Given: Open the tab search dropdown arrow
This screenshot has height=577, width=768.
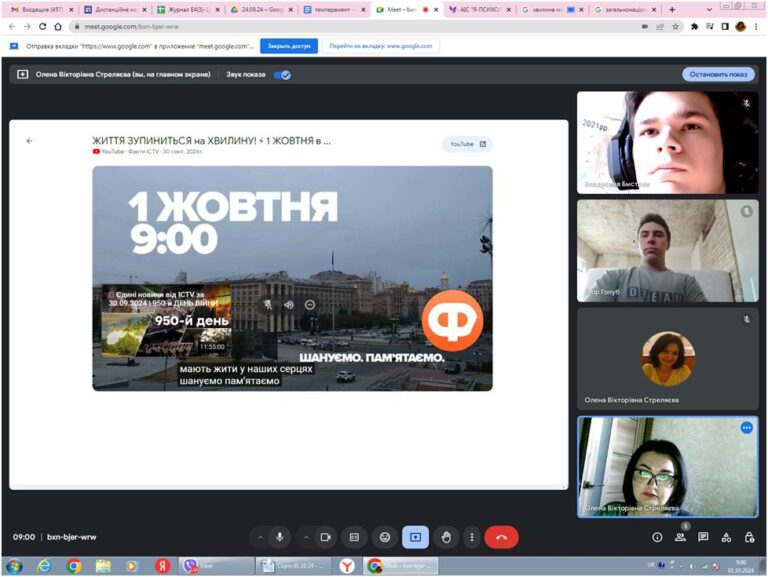Looking at the screenshot, I should (x=709, y=10).
